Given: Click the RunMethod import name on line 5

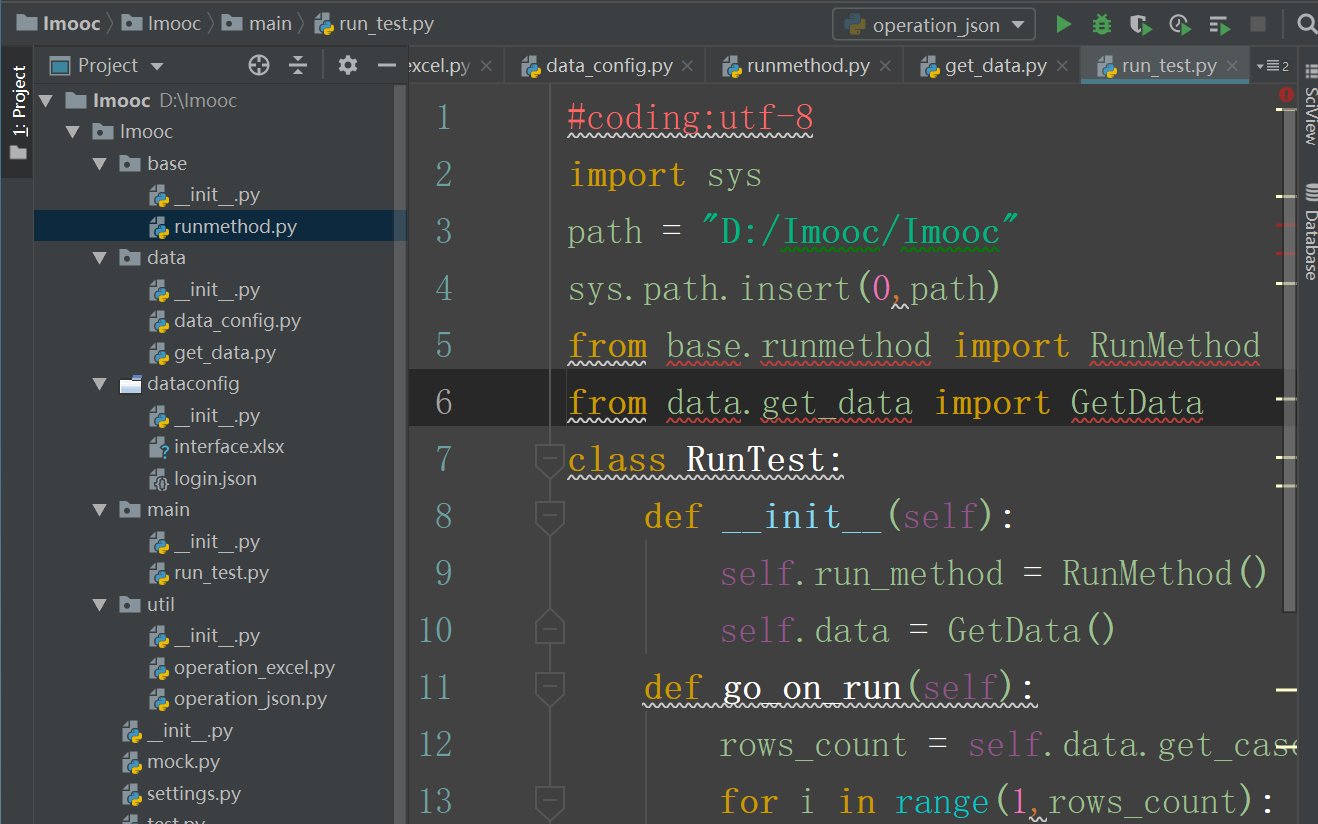Looking at the screenshot, I should click(x=1175, y=346).
